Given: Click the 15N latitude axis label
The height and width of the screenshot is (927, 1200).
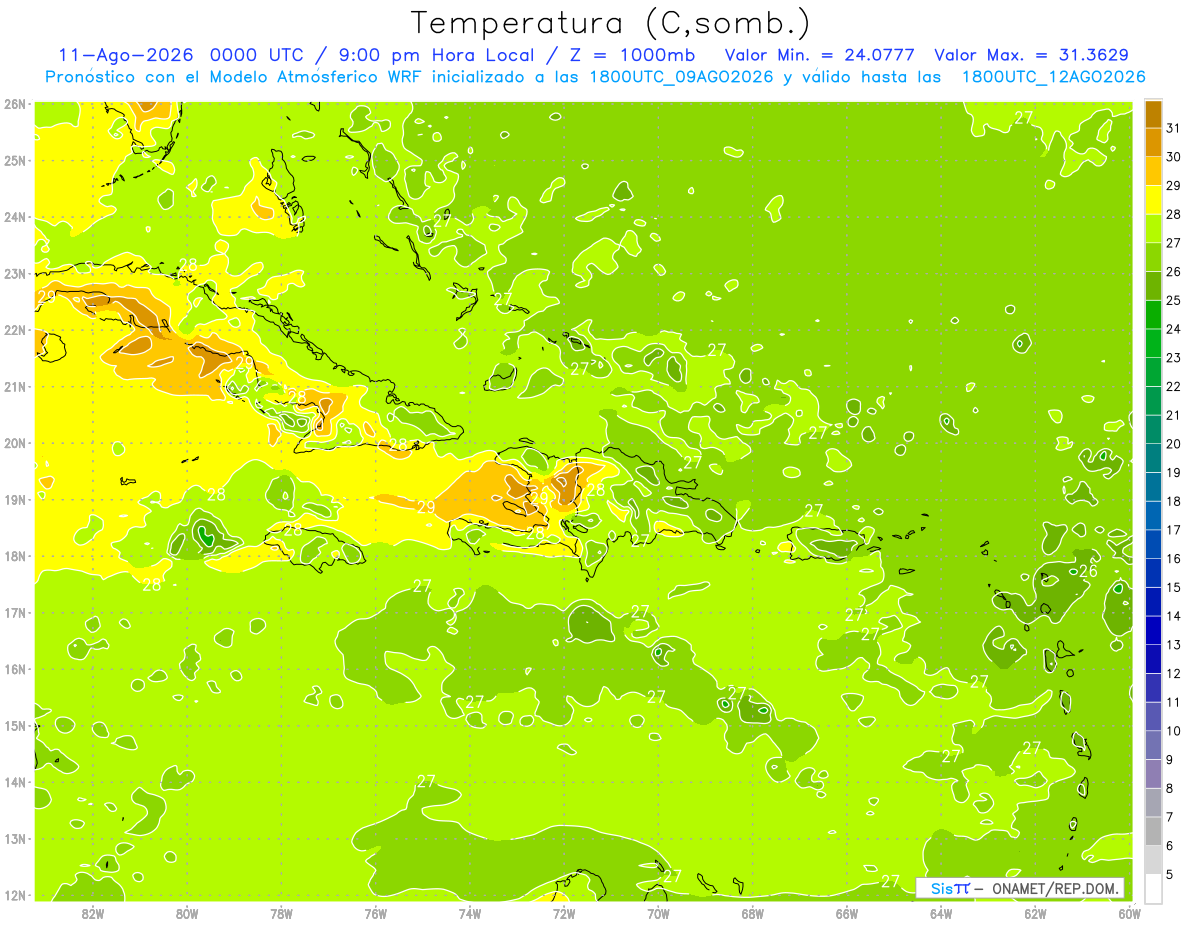Looking at the screenshot, I should (x=15, y=725).
